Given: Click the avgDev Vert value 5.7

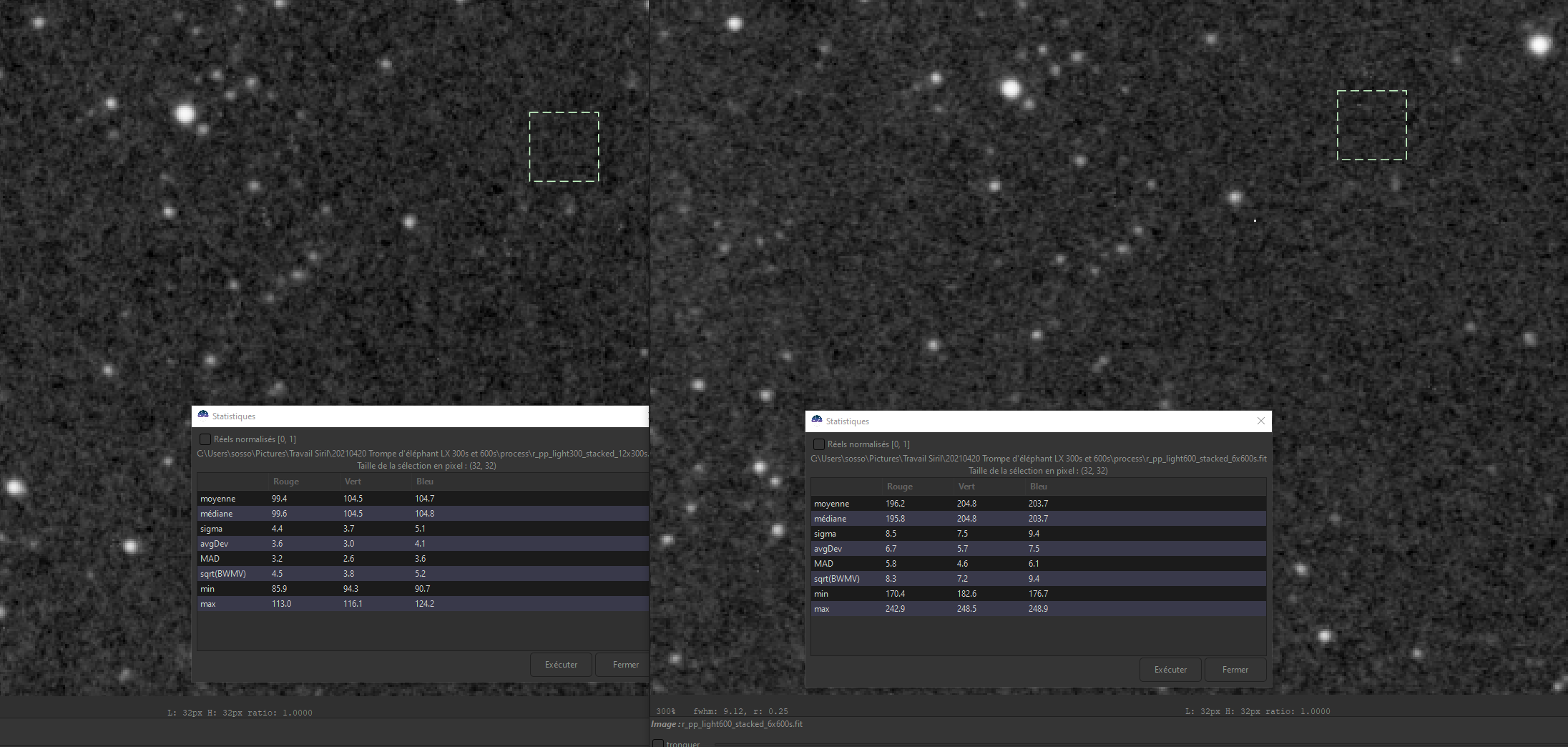Looking at the screenshot, I should point(962,549).
